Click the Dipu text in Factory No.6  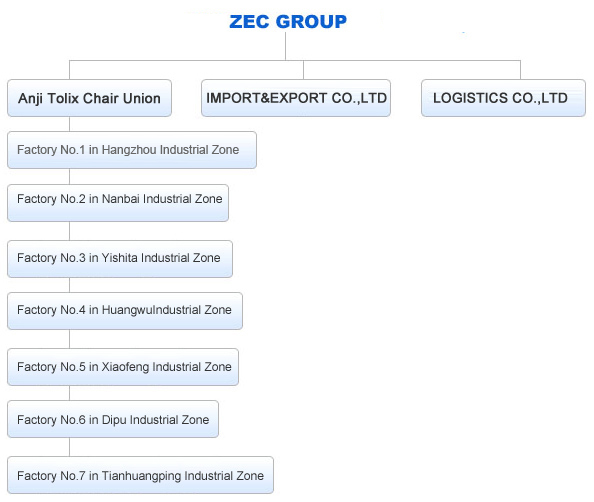pos(114,420)
